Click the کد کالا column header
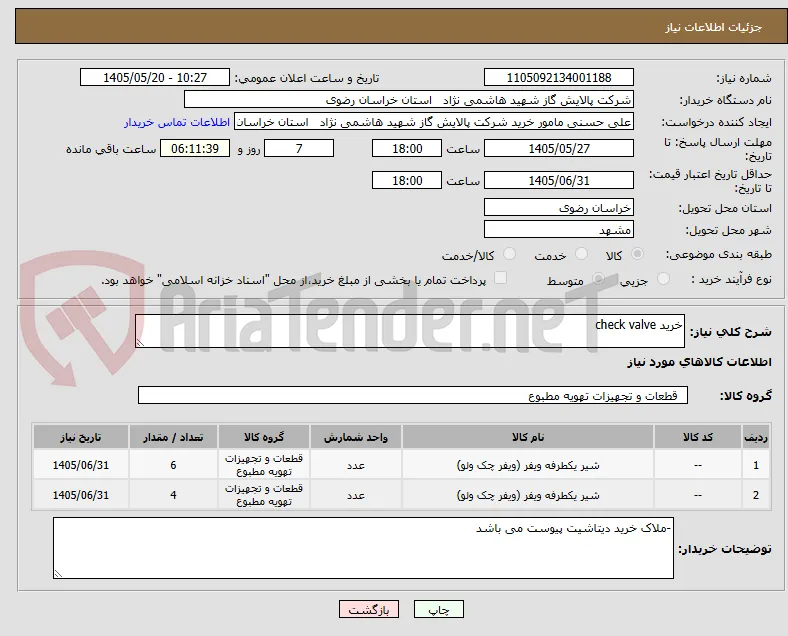Image resolution: width=788 pixels, height=636 pixels. tap(698, 437)
